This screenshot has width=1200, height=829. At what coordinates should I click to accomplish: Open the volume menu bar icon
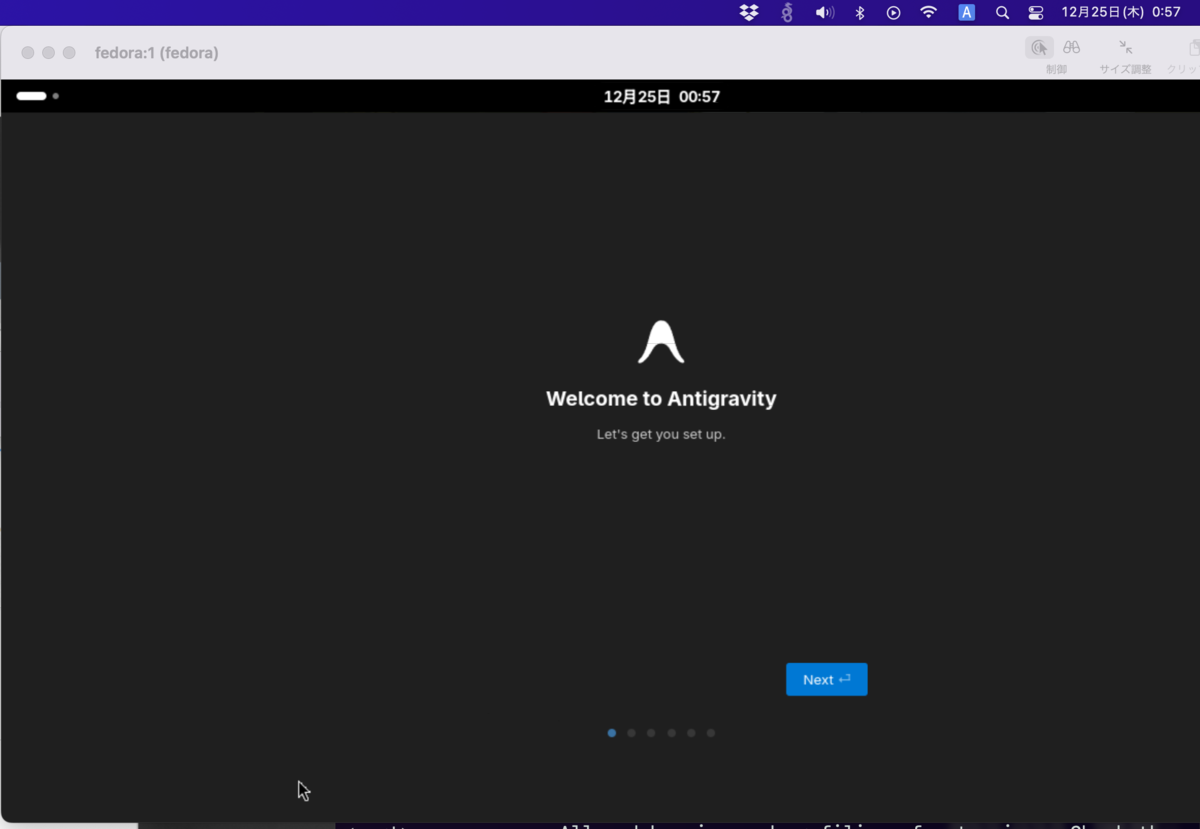pos(824,13)
